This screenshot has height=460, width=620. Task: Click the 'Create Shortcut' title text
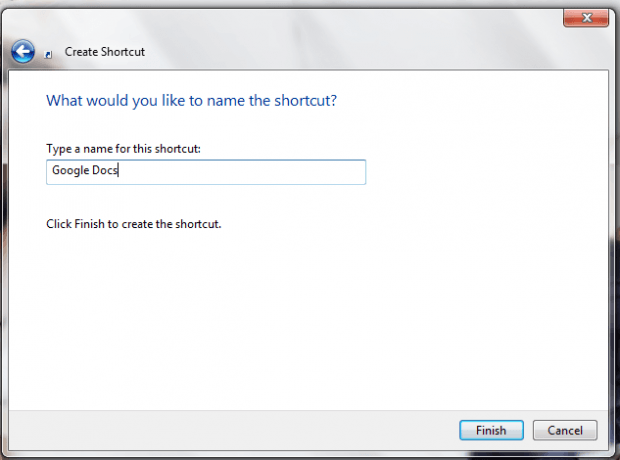105,52
